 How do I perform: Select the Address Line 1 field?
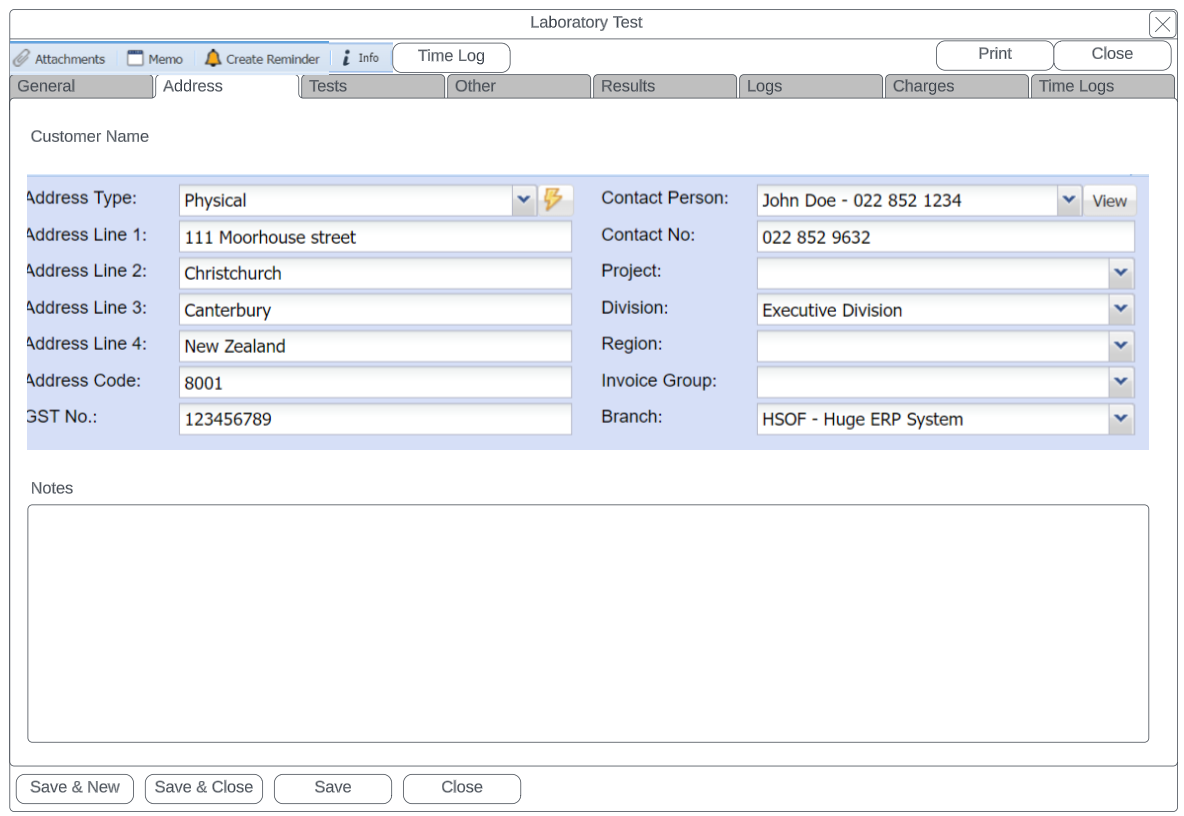click(375, 237)
